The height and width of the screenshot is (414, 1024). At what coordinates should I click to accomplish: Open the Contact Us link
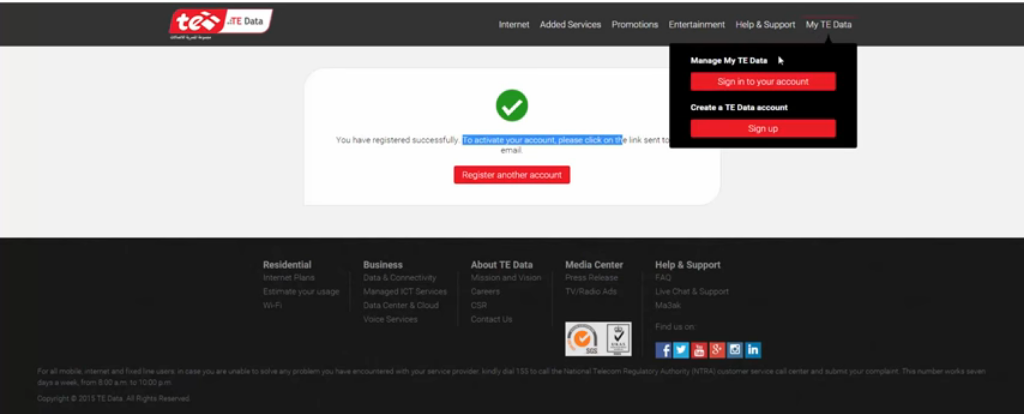tap(492, 319)
